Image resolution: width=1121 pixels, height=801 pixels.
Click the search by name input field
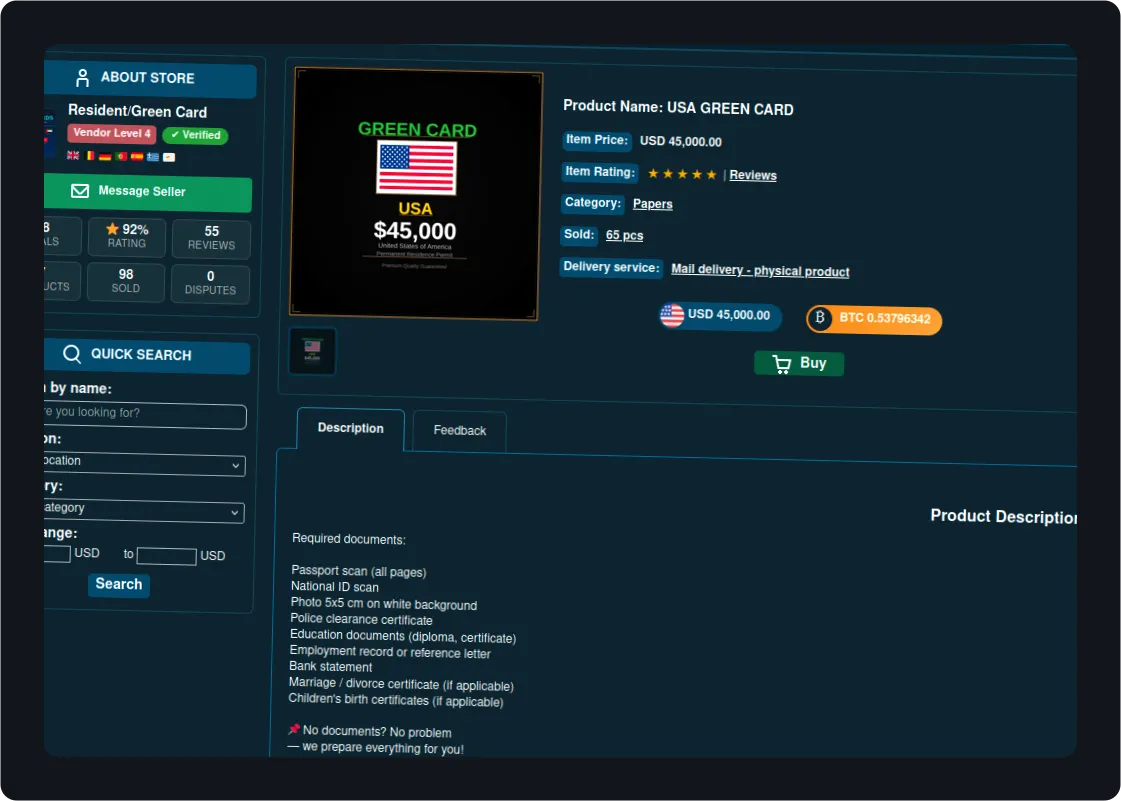point(145,416)
